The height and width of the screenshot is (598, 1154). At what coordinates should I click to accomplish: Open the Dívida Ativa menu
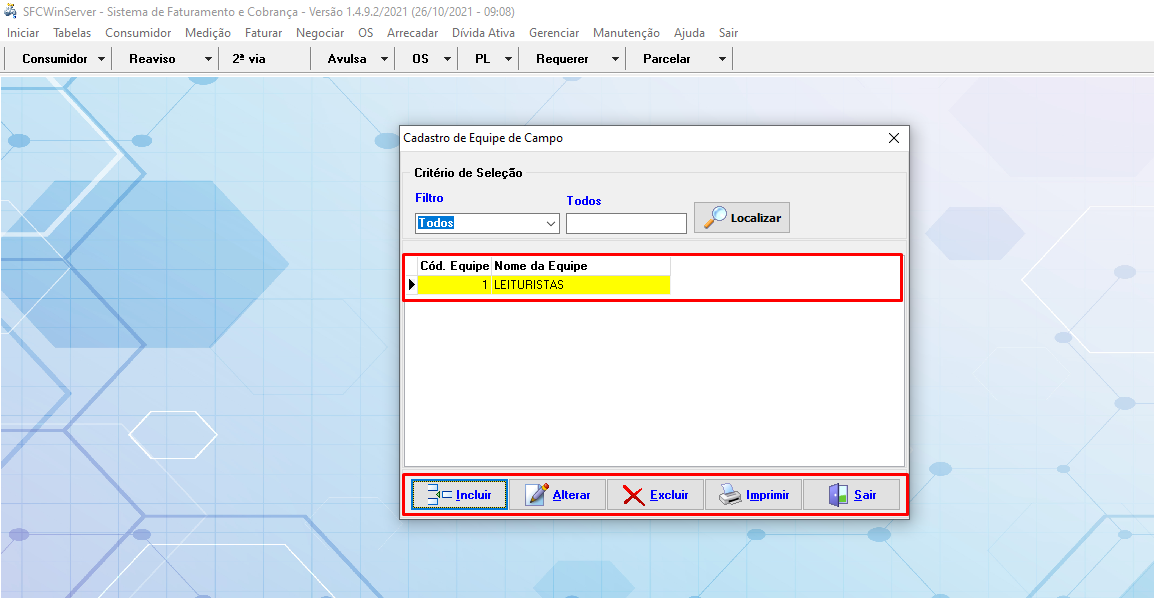(x=483, y=33)
